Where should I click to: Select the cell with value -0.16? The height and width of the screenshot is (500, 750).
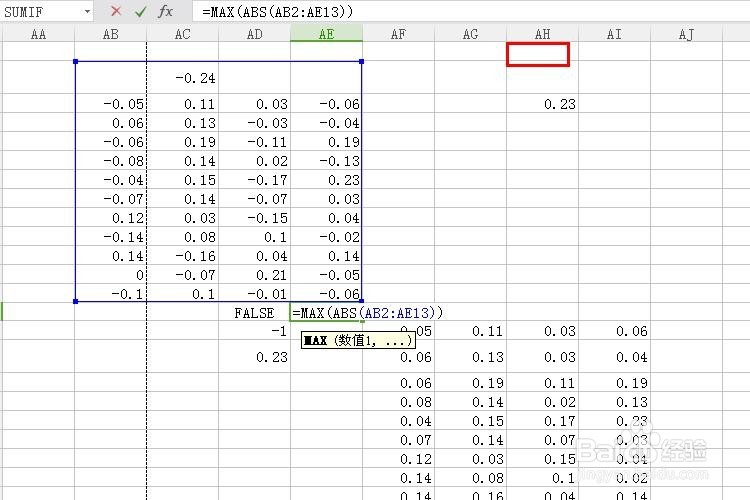pyautogui.click(x=183, y=256)
